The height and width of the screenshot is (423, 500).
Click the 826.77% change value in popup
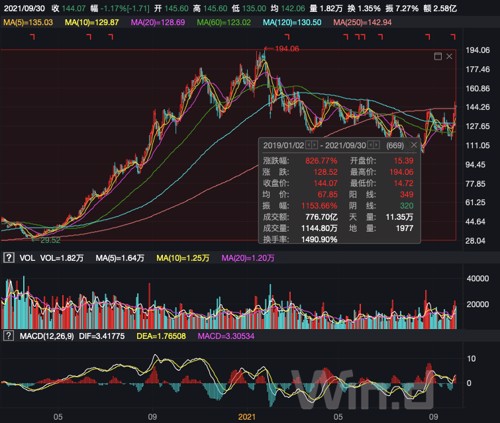[x=321, y=161]
